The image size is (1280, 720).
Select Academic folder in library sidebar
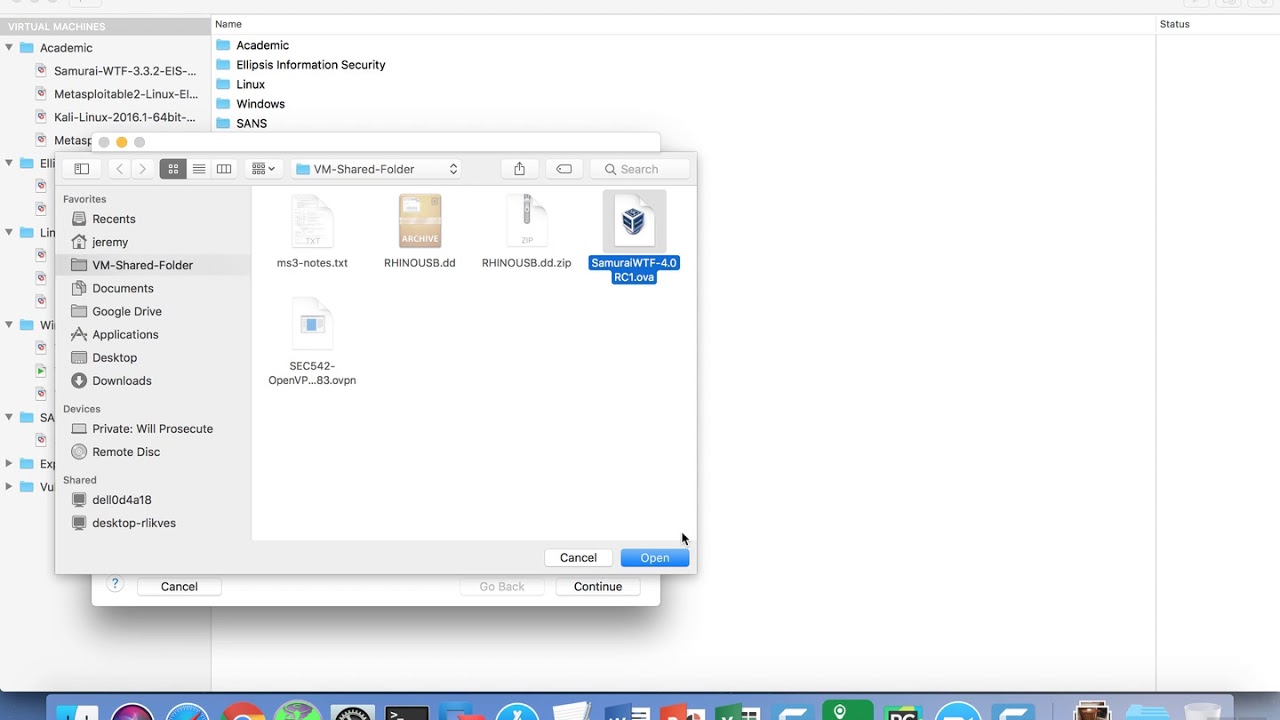[x=66, y=47]
